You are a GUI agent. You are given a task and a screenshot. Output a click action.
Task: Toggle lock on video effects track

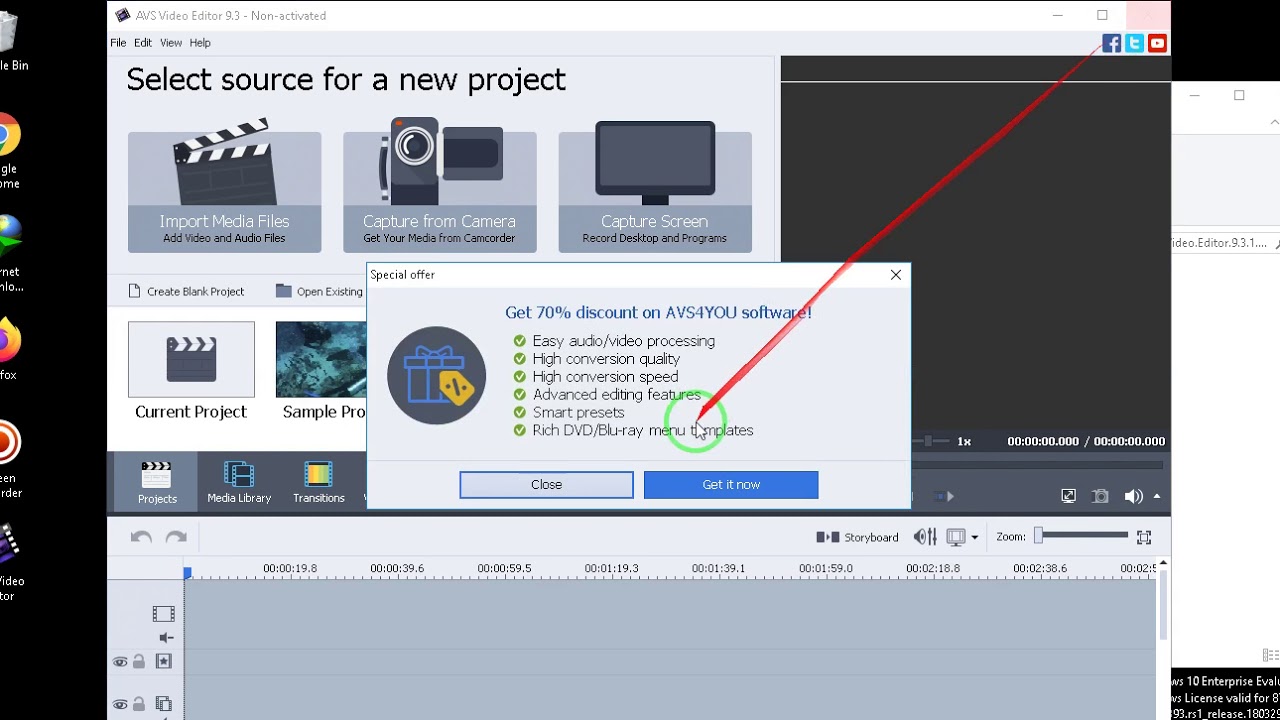point(139,662)
